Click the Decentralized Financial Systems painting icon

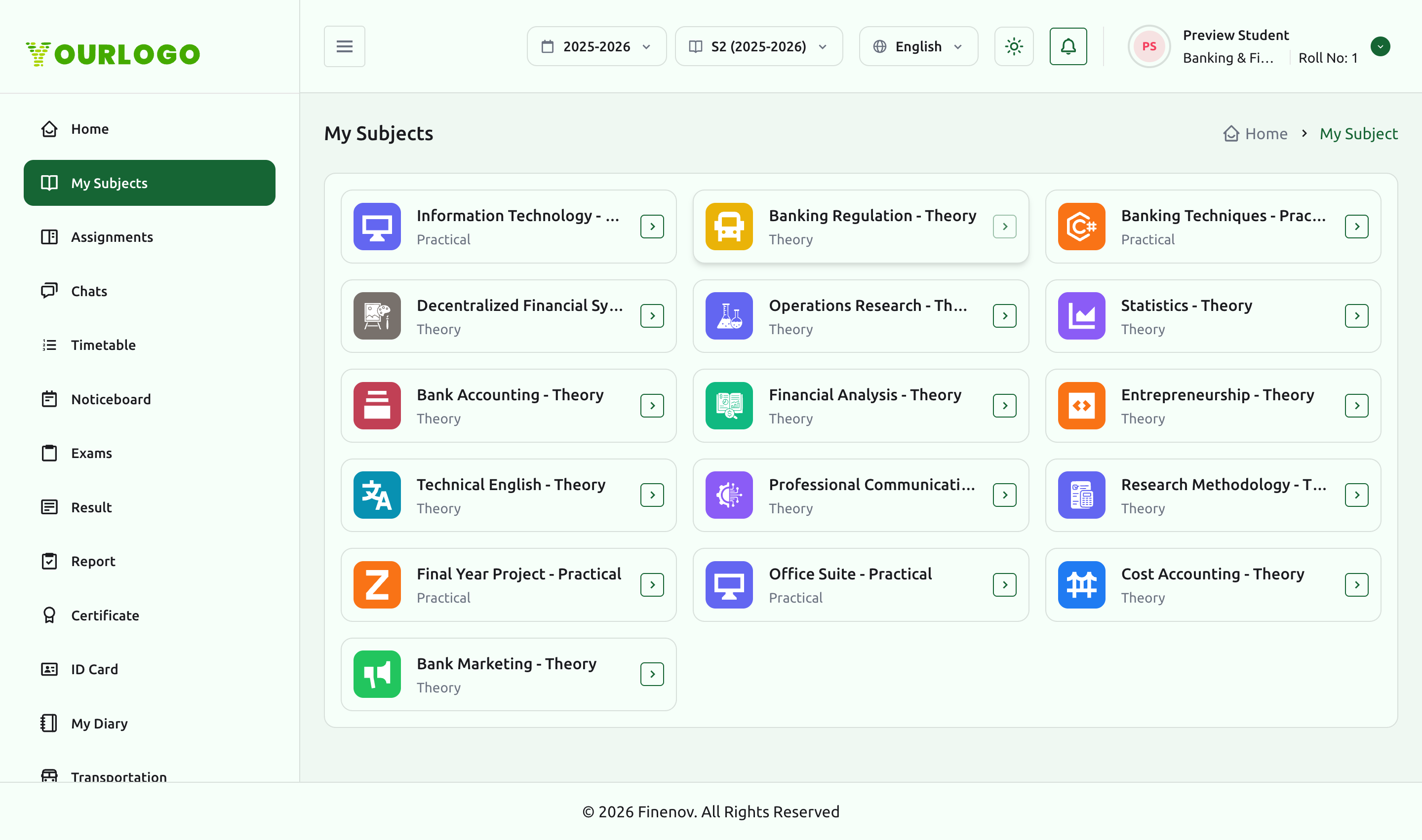tap(377, 316)
